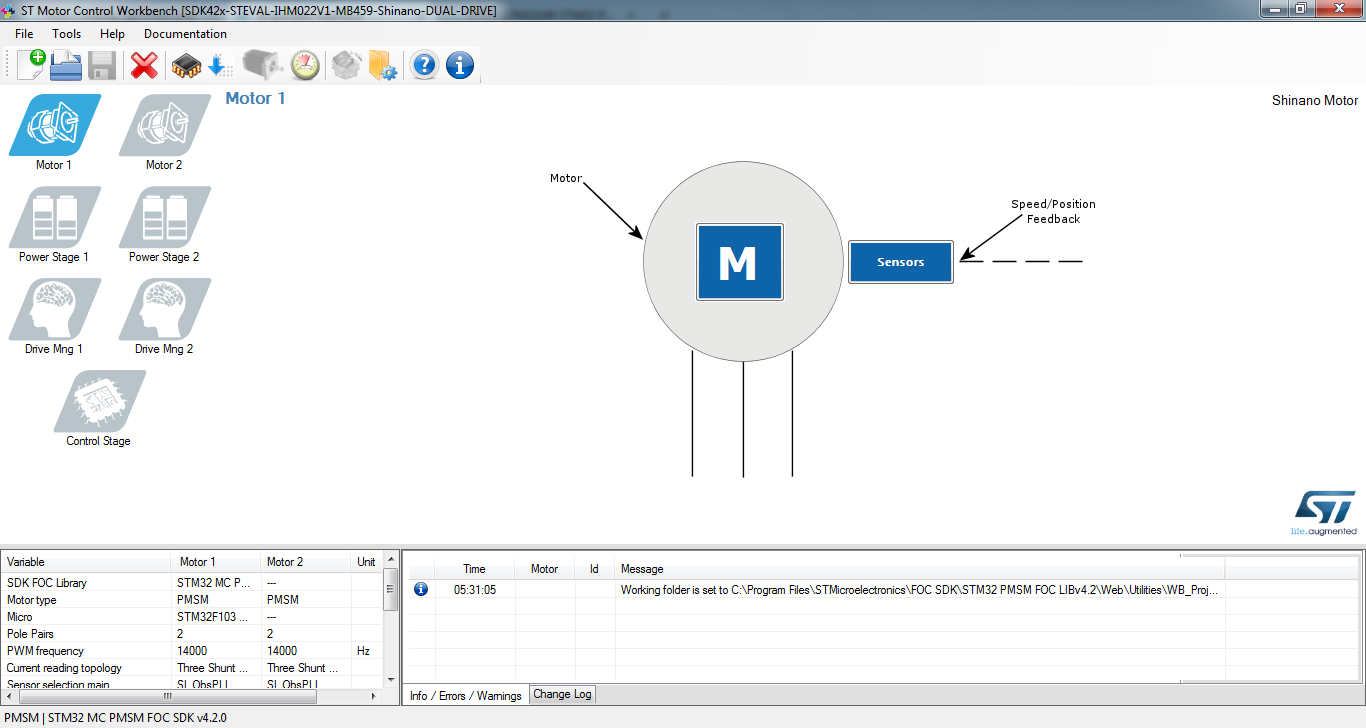1366x728 pixels.
Task: Click the Variable column header
Action: point(86,562)
